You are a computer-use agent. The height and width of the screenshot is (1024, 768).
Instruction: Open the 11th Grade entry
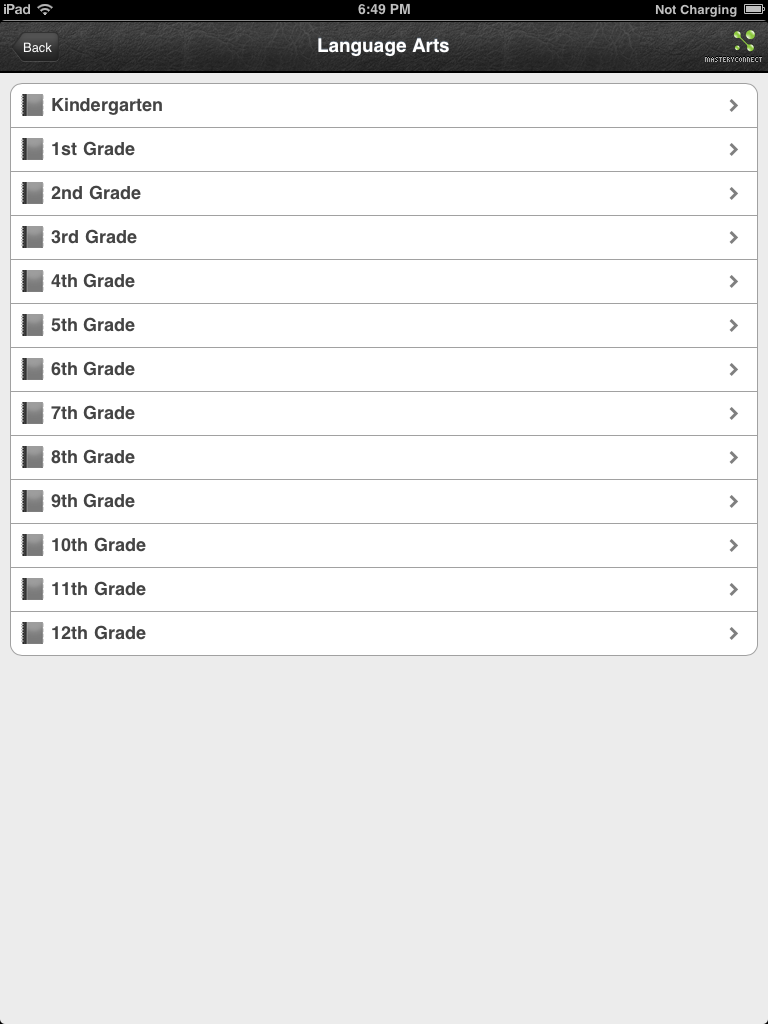point(98,589)
